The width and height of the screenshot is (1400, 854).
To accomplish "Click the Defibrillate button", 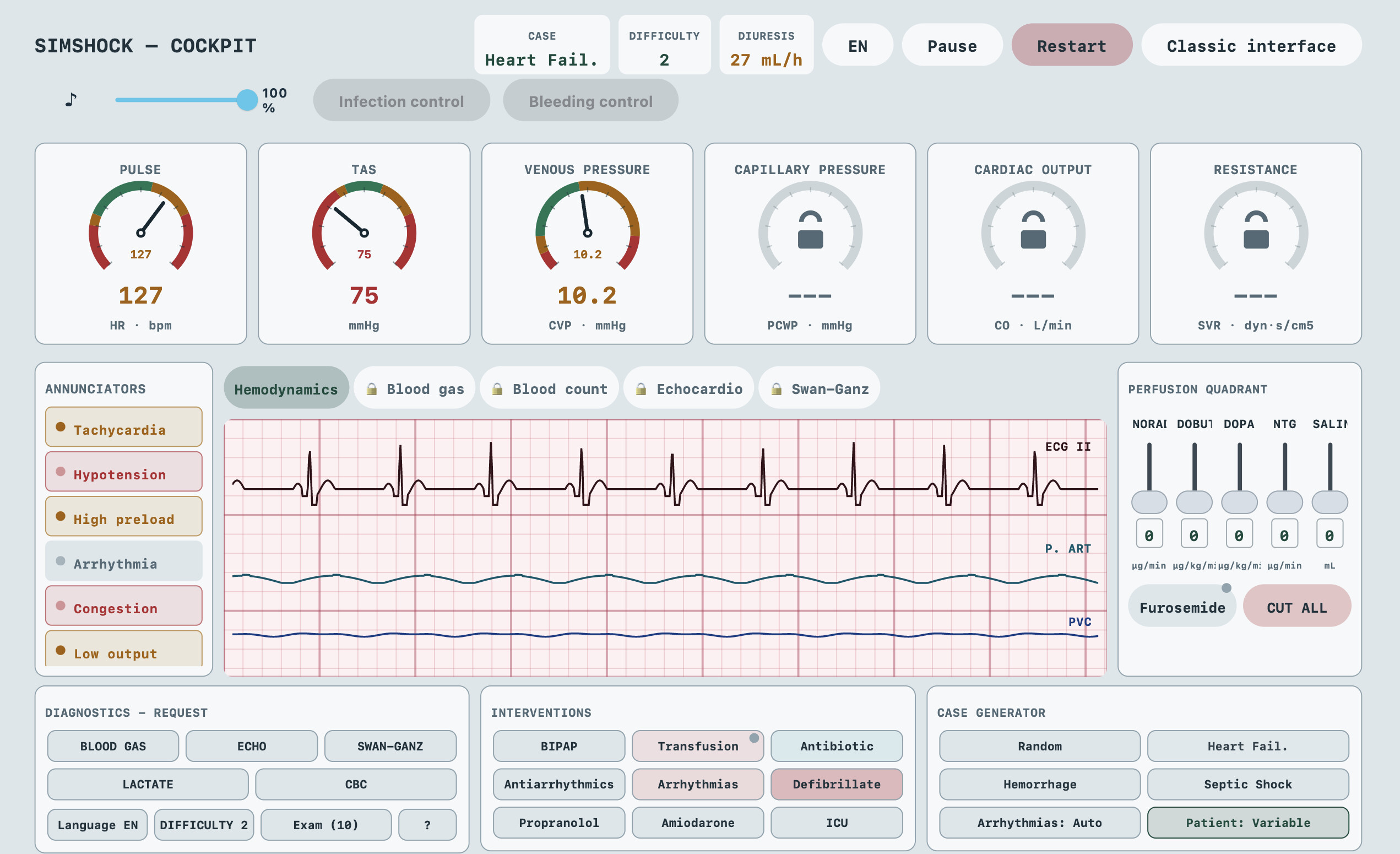I will [837, 784].
